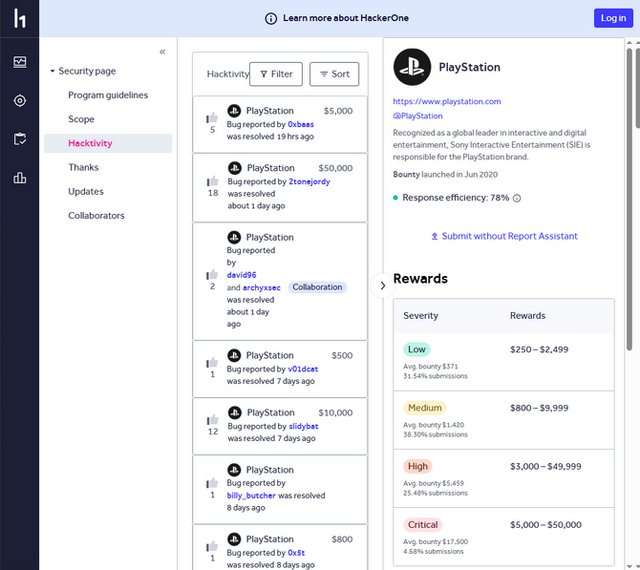Image resolution: width=640 pixels, height=570 pixels.
Task: Upvote the 0xbaas $5,000 report
Action: point(212,118)
